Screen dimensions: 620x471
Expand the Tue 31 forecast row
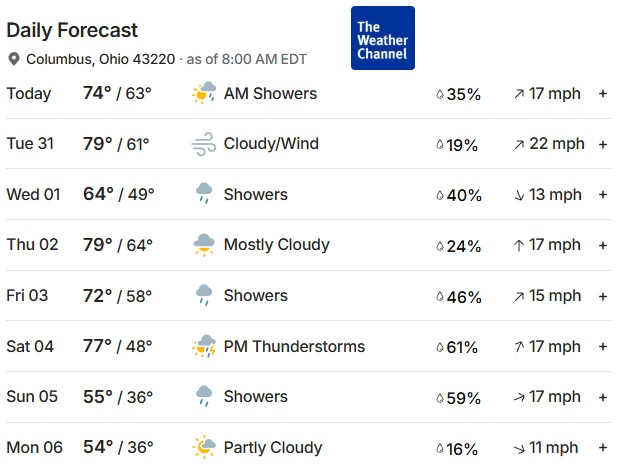tap(603, 144)
